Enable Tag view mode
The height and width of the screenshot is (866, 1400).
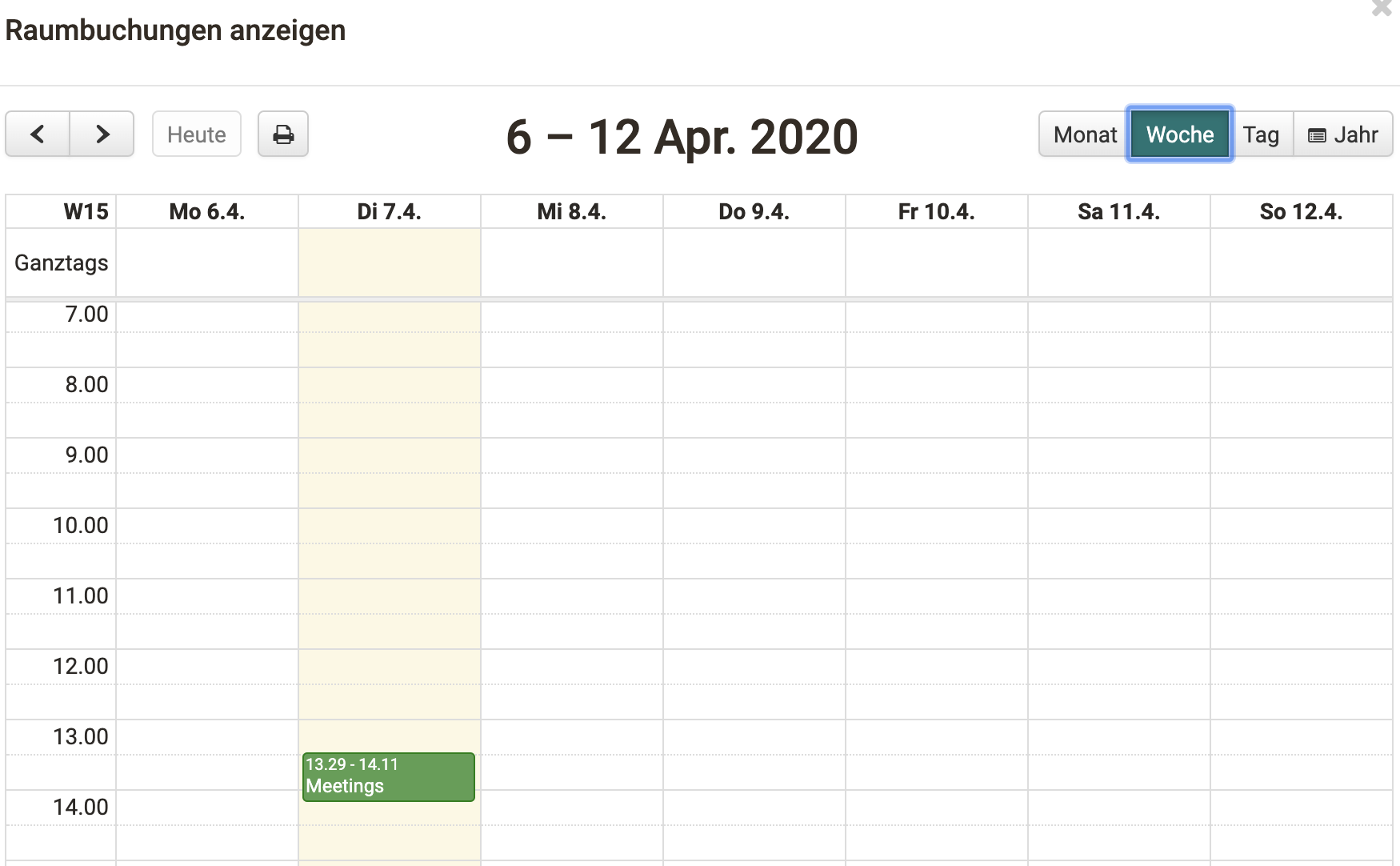tap(1262, 134)
